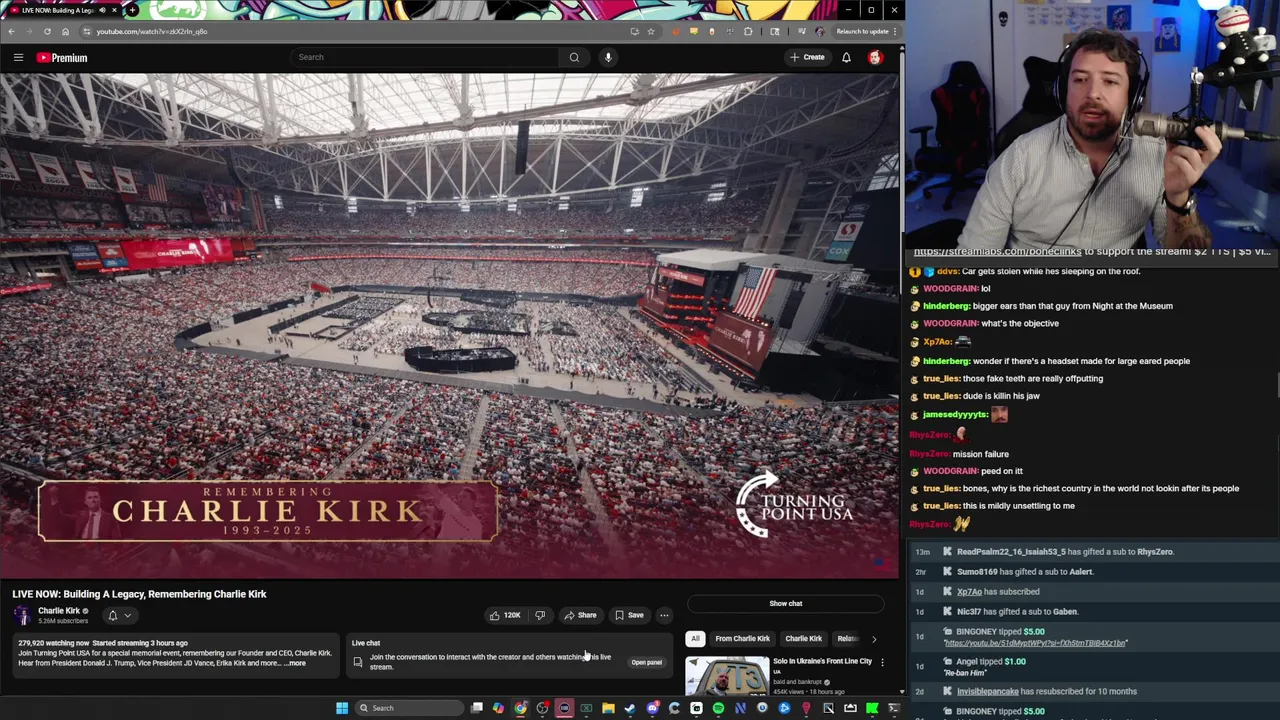Click the Create button

[x=807, y=57]
